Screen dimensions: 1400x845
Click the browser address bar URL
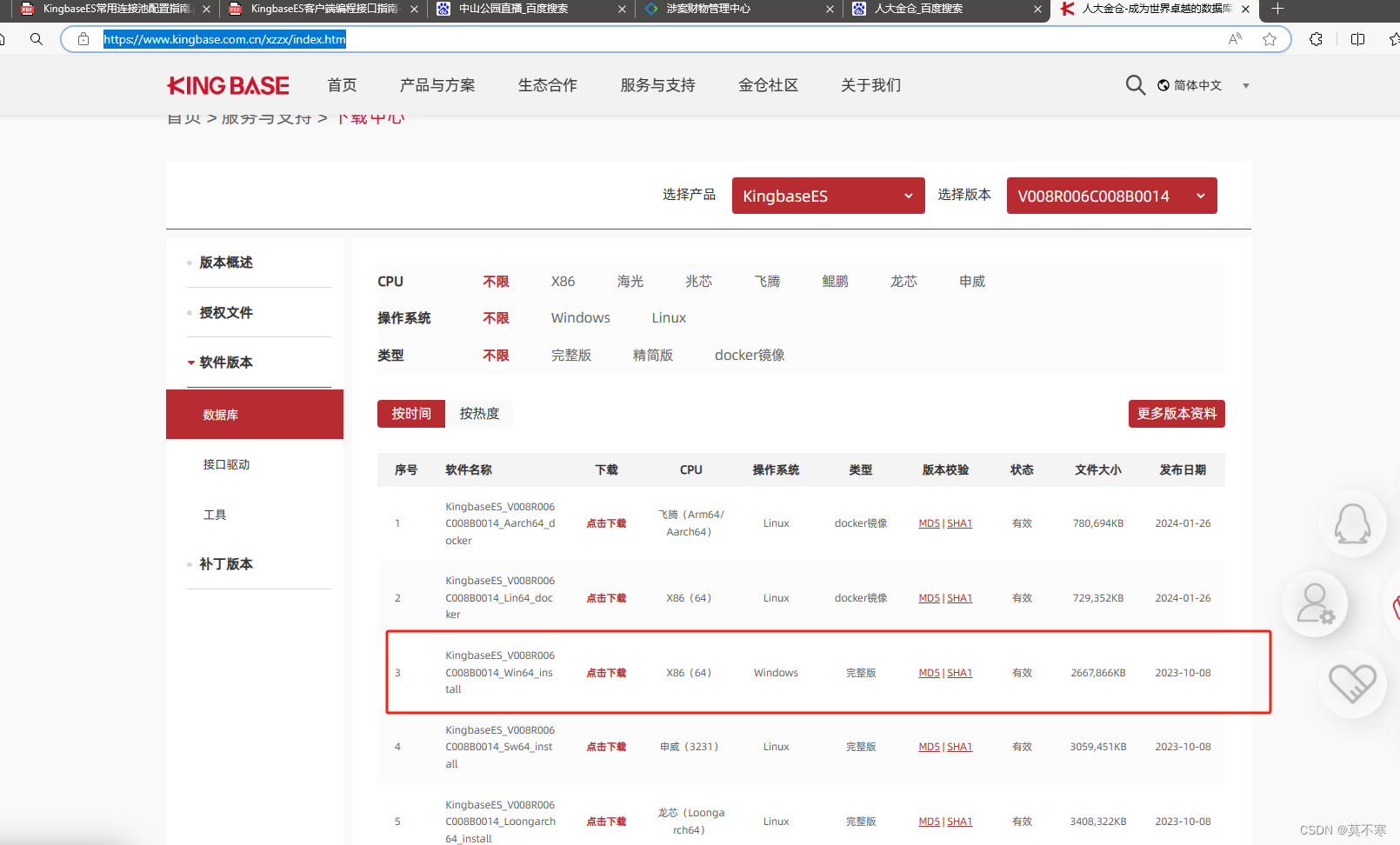(x=224, y=39)
